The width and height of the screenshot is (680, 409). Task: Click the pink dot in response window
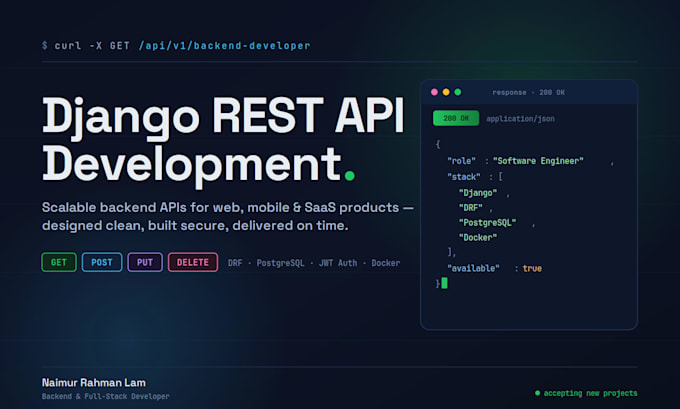tap(434, 92)
